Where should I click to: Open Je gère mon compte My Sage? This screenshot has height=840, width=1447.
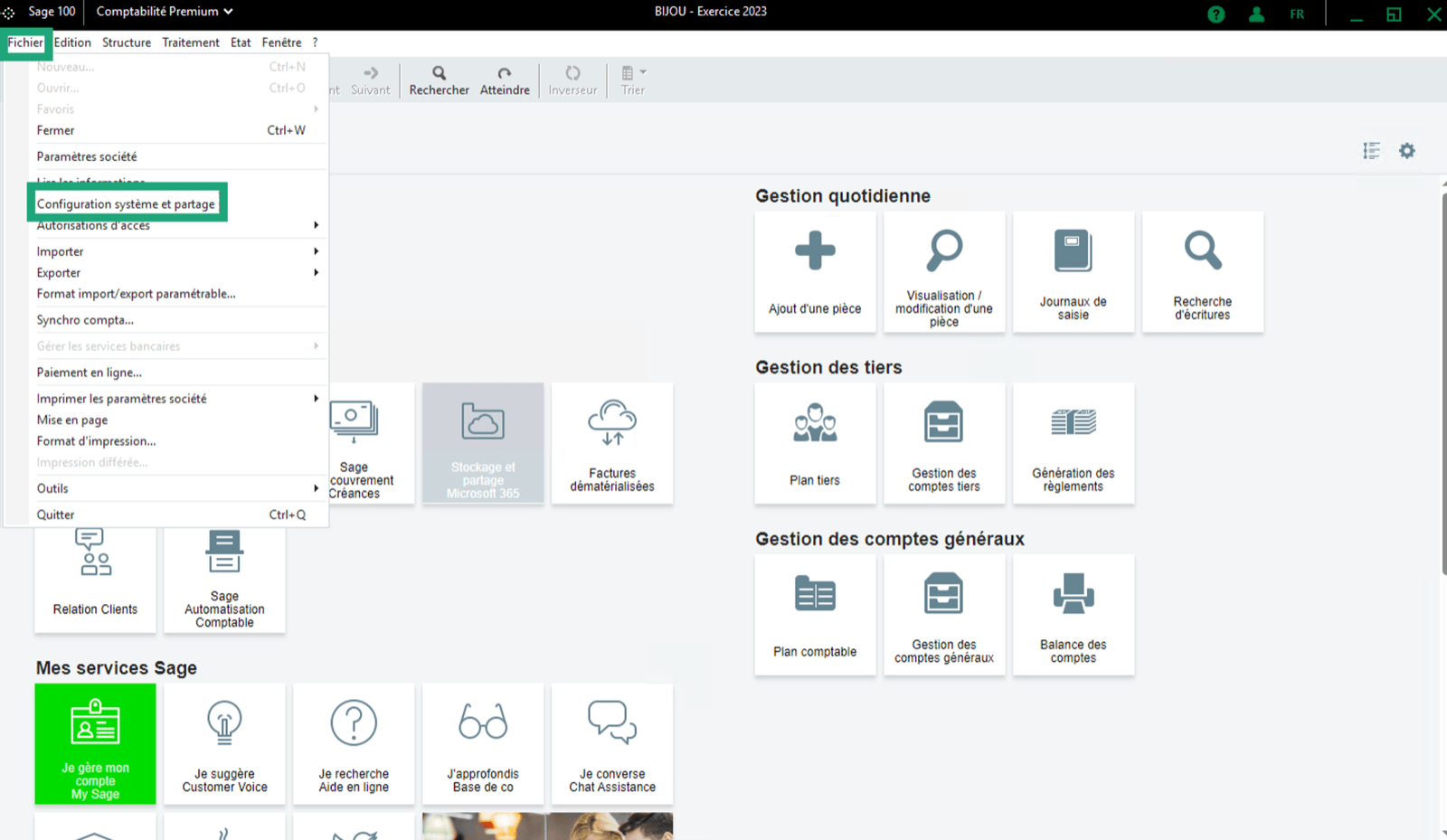[95, 744]
